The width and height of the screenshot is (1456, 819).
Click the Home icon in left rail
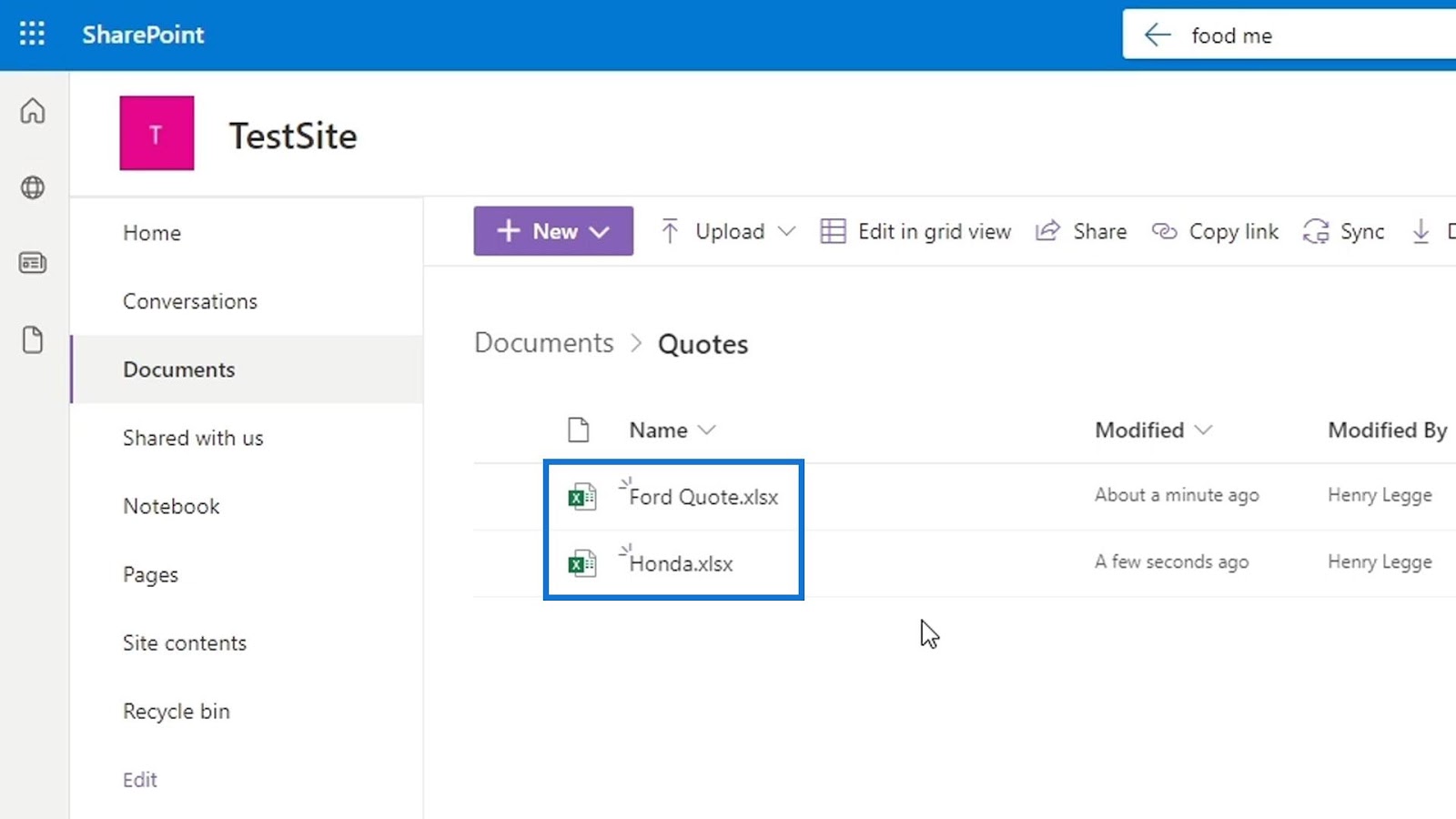tap(33, 111)
